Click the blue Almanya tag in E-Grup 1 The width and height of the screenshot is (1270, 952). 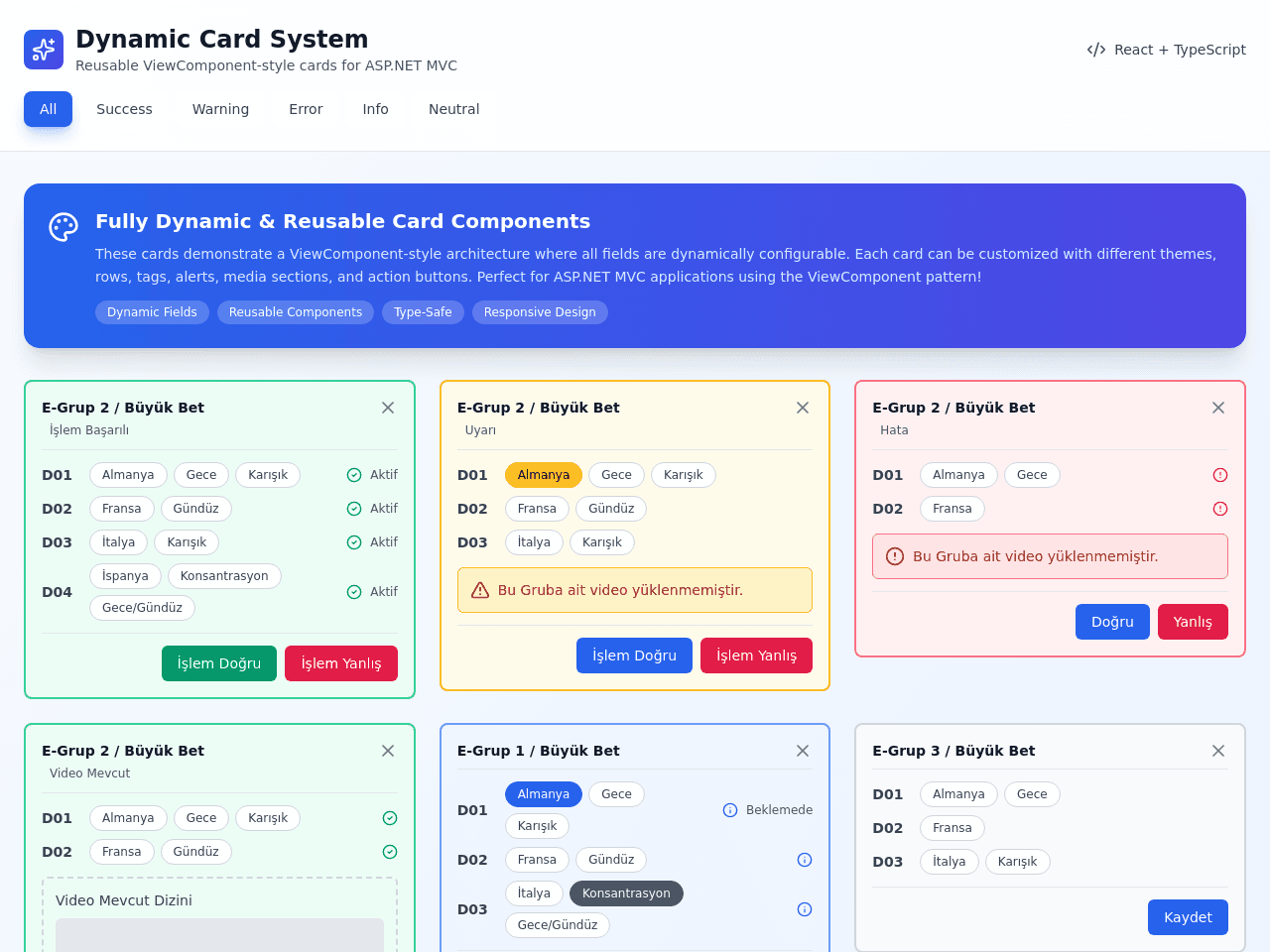point(544,794)
